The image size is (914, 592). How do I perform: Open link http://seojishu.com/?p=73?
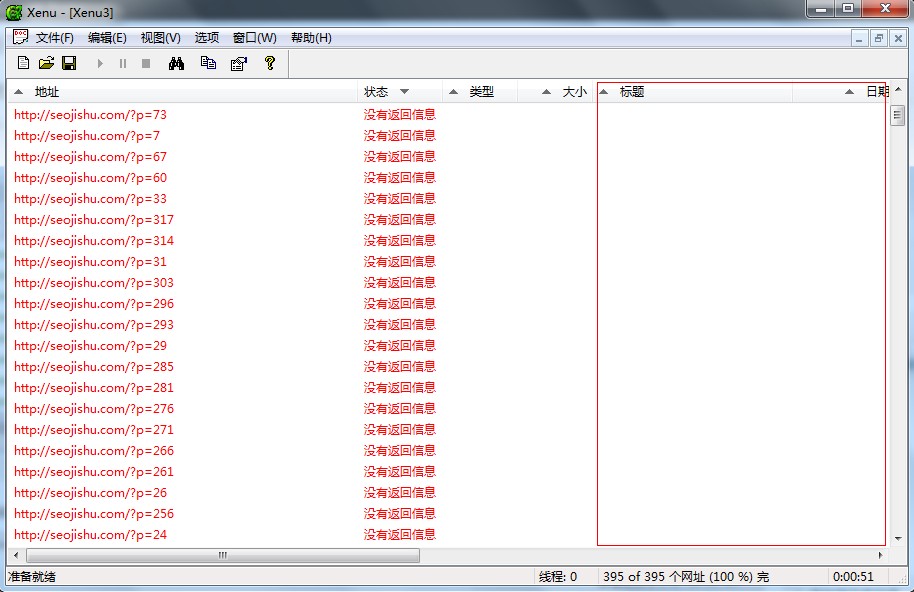[90, 115]
